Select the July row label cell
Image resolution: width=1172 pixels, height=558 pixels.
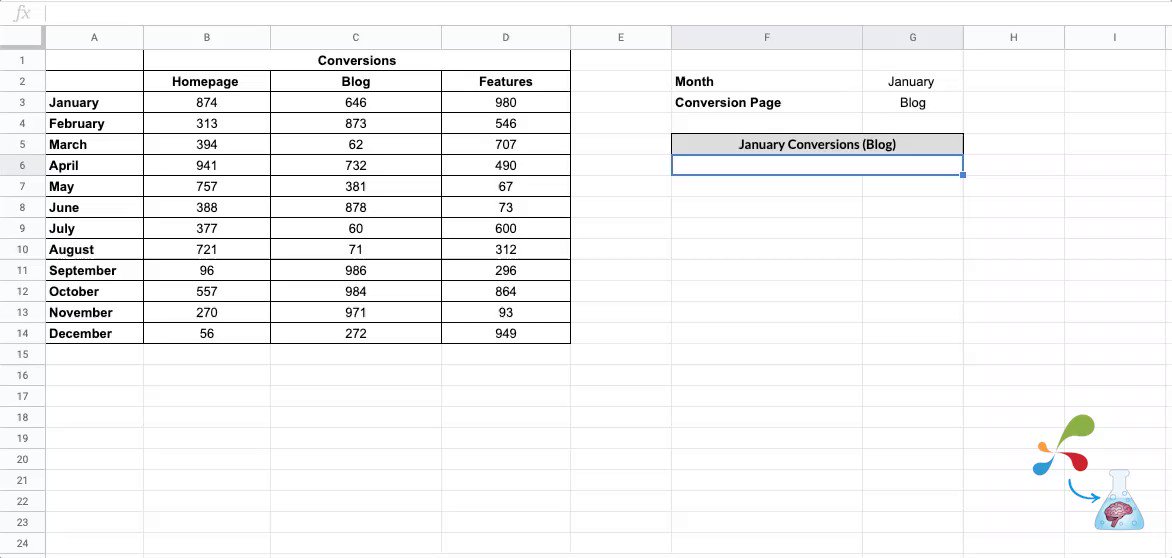(94, 229)
